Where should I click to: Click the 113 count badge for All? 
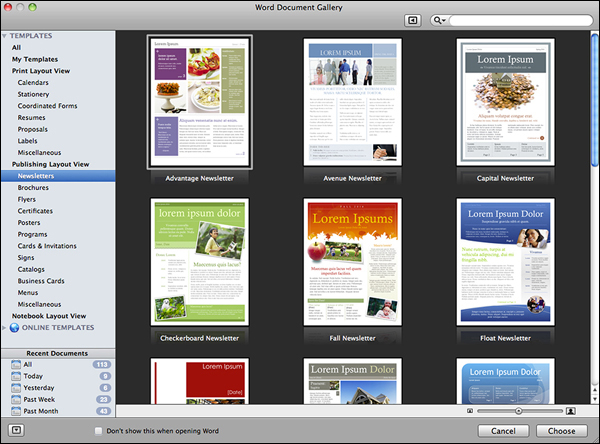point(102,364)
